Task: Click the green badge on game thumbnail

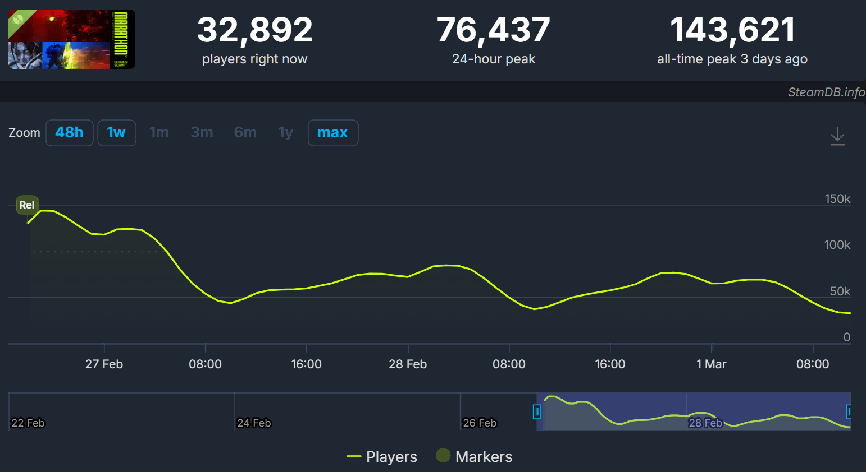Action: [18, 18]
